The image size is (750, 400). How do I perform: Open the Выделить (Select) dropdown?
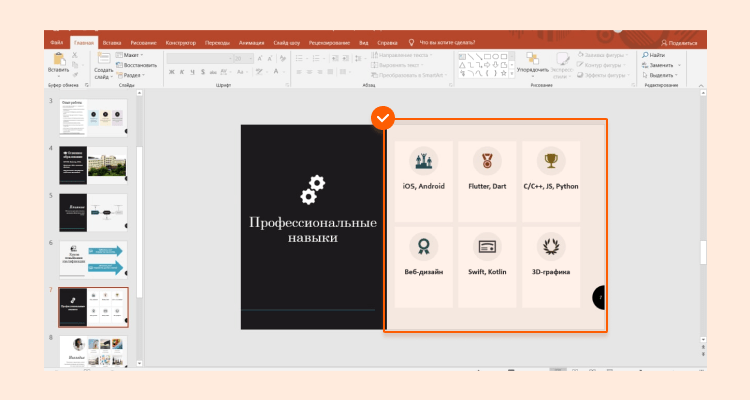pyautogui.click(x=663, y=75)
